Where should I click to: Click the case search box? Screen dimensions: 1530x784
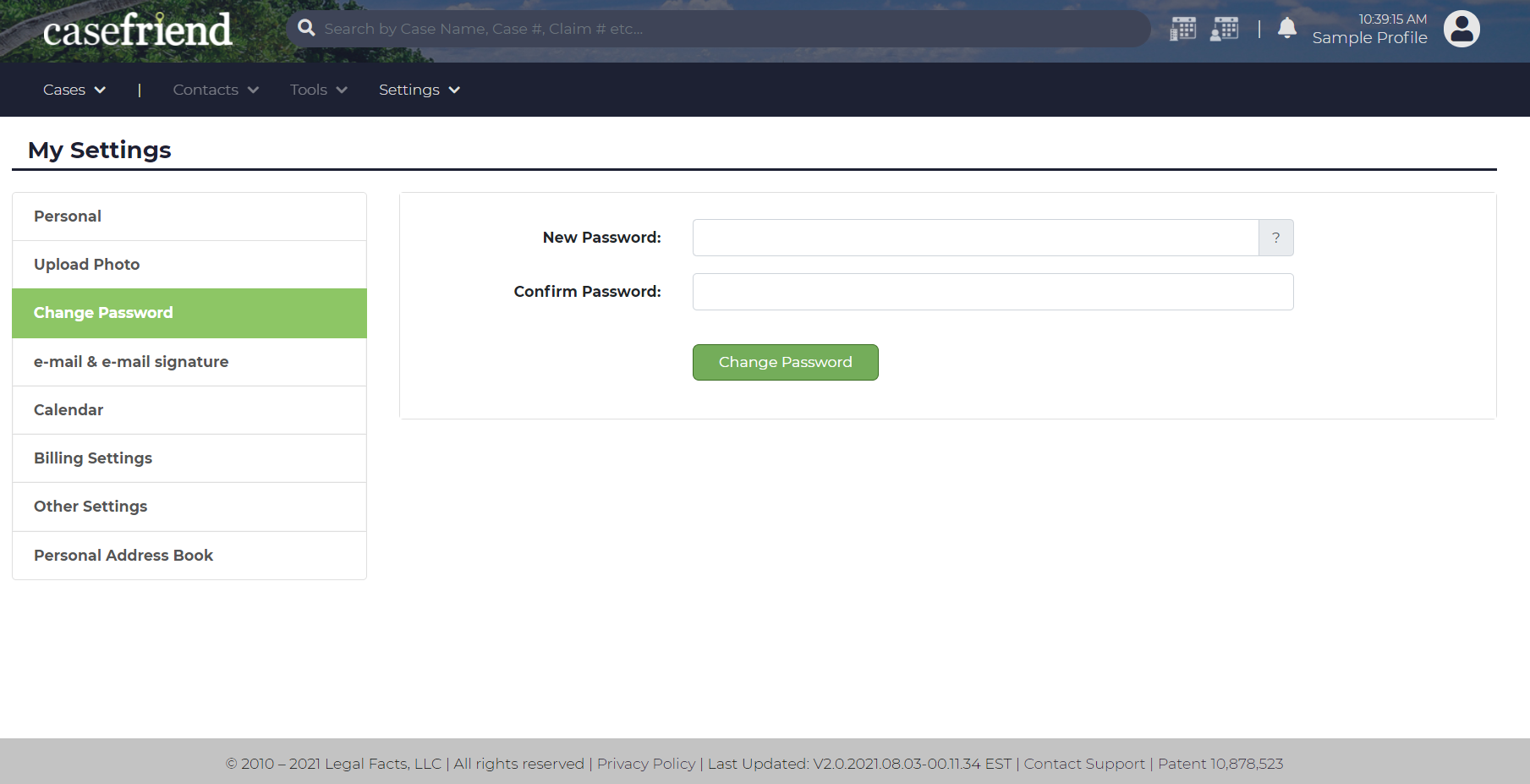click(x=719, y=29)
